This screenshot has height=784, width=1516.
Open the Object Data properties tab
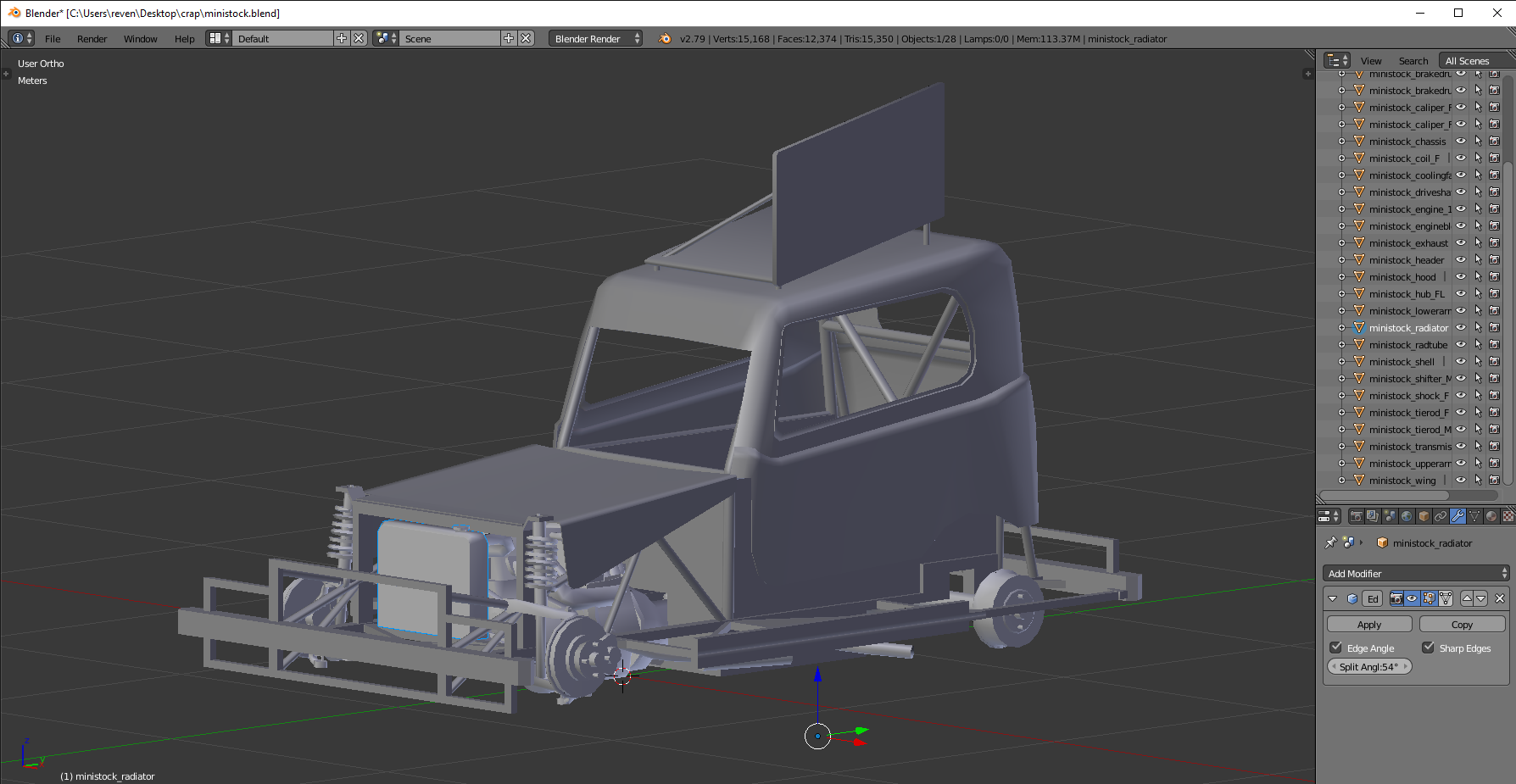point(1474,516)
